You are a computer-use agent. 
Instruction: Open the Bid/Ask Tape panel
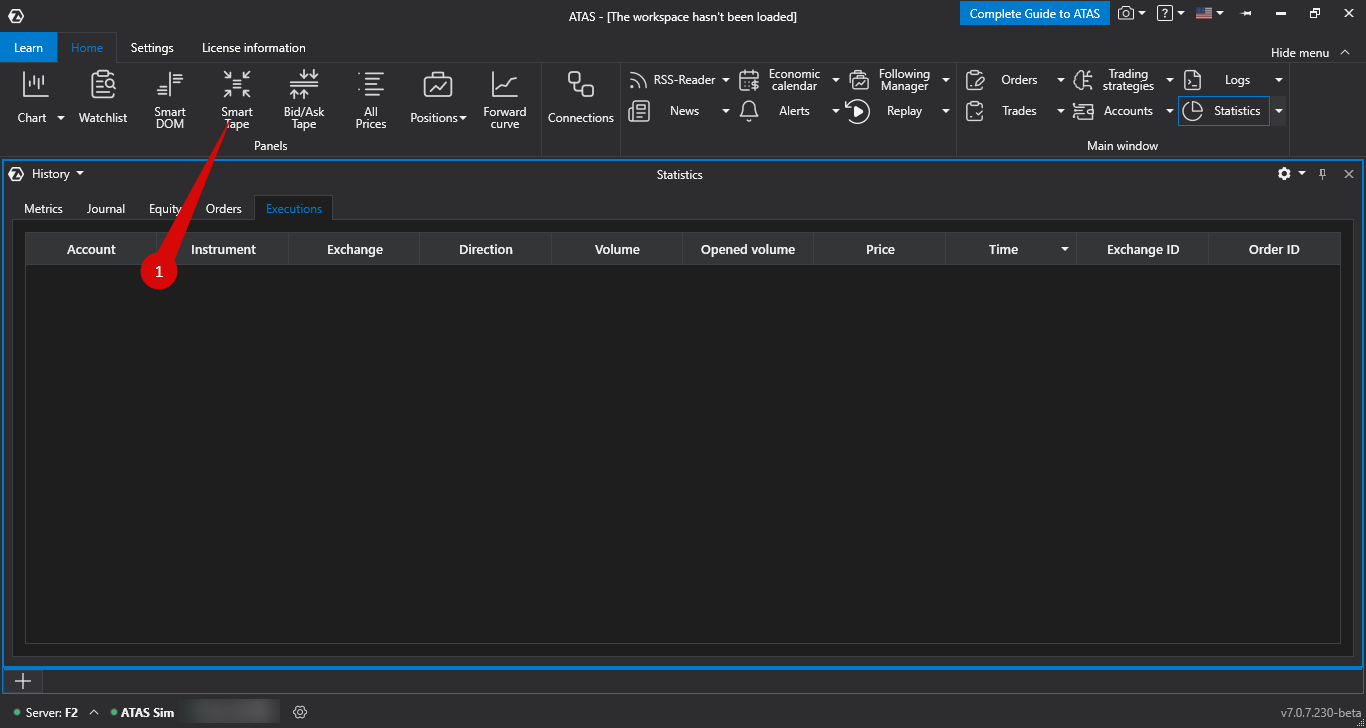304,98
